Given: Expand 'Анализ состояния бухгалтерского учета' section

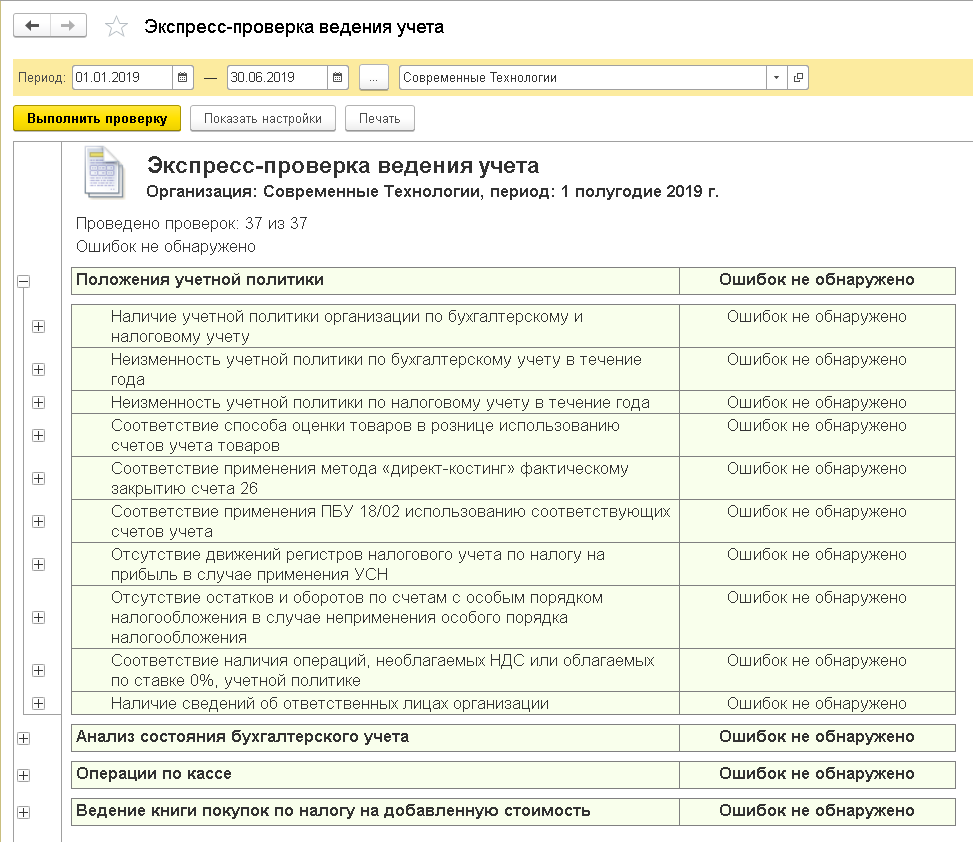Looking at the screenshot, I should tap(23, 739).
